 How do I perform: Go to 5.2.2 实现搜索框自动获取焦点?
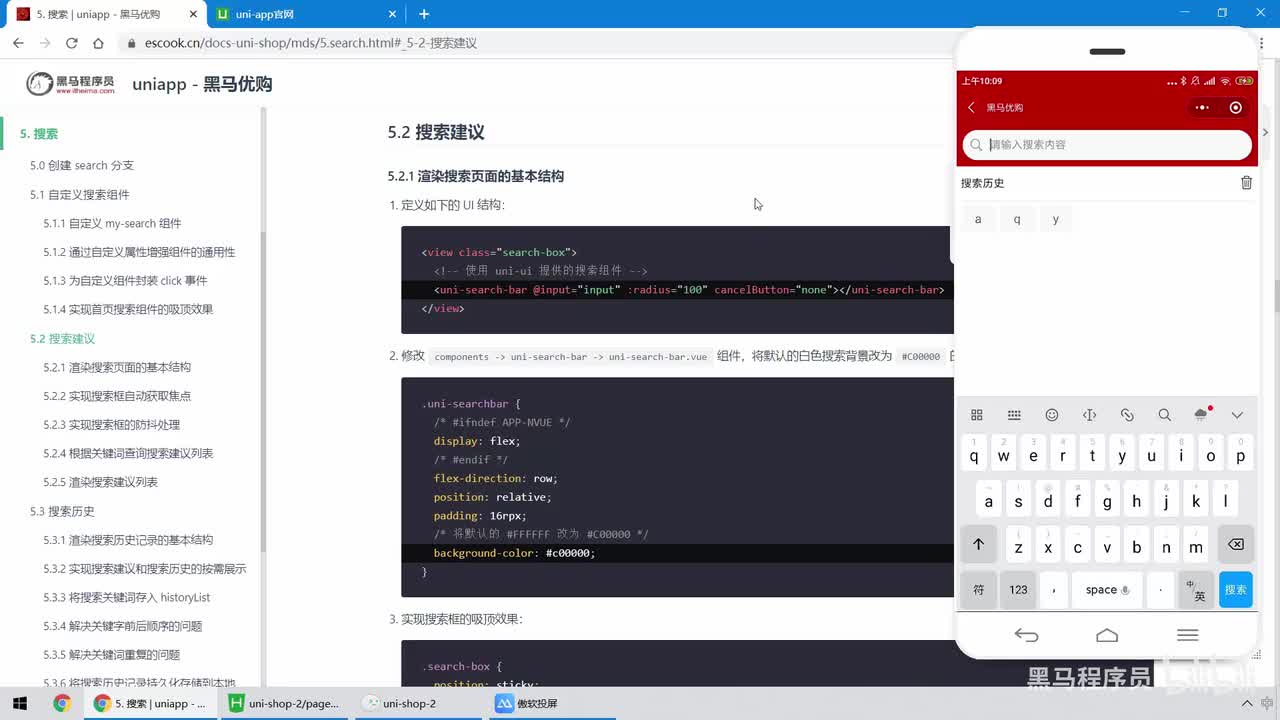(x=117, y=396)
